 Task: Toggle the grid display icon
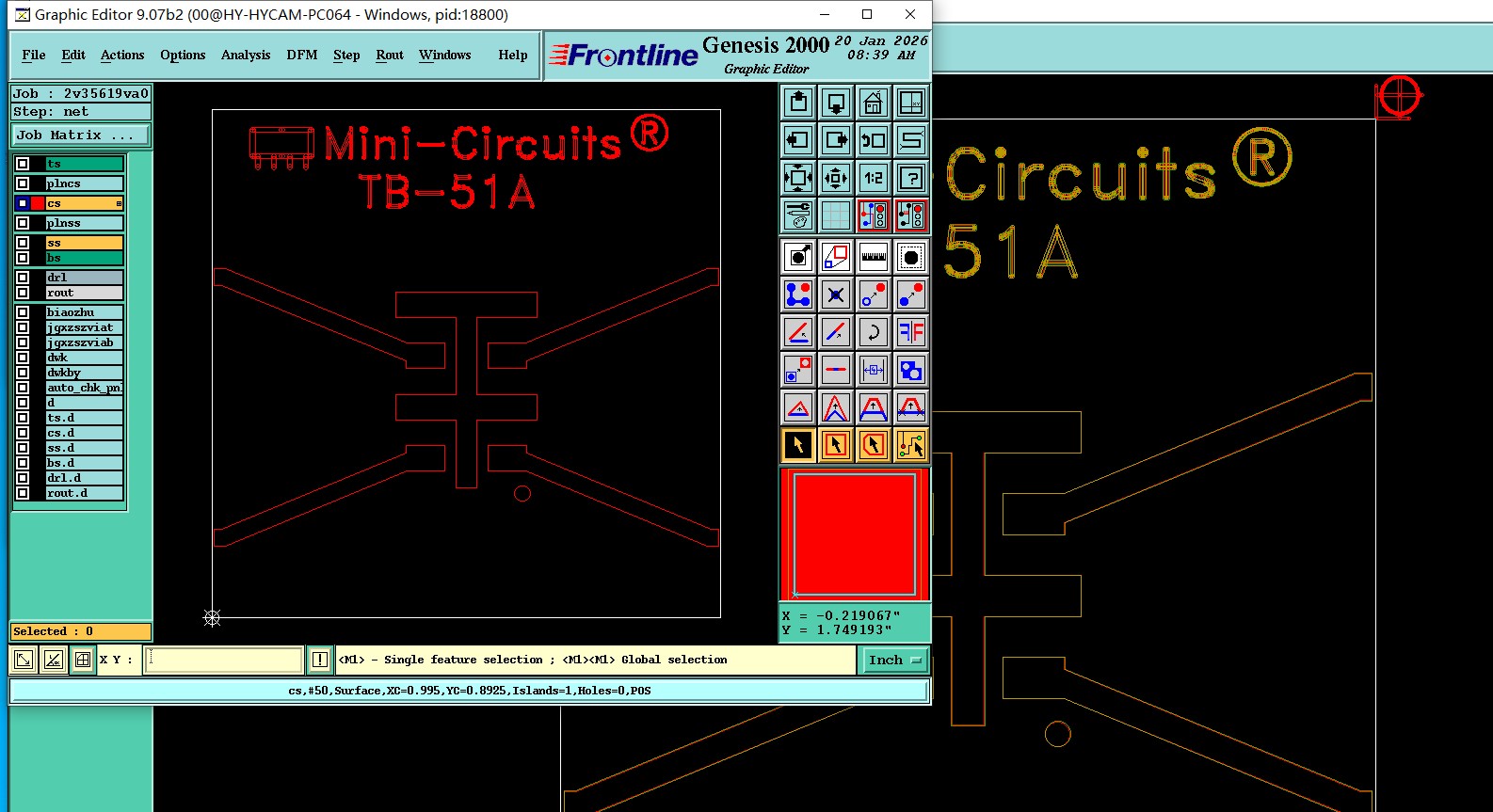pyautogui.click(x=836, y=215)
